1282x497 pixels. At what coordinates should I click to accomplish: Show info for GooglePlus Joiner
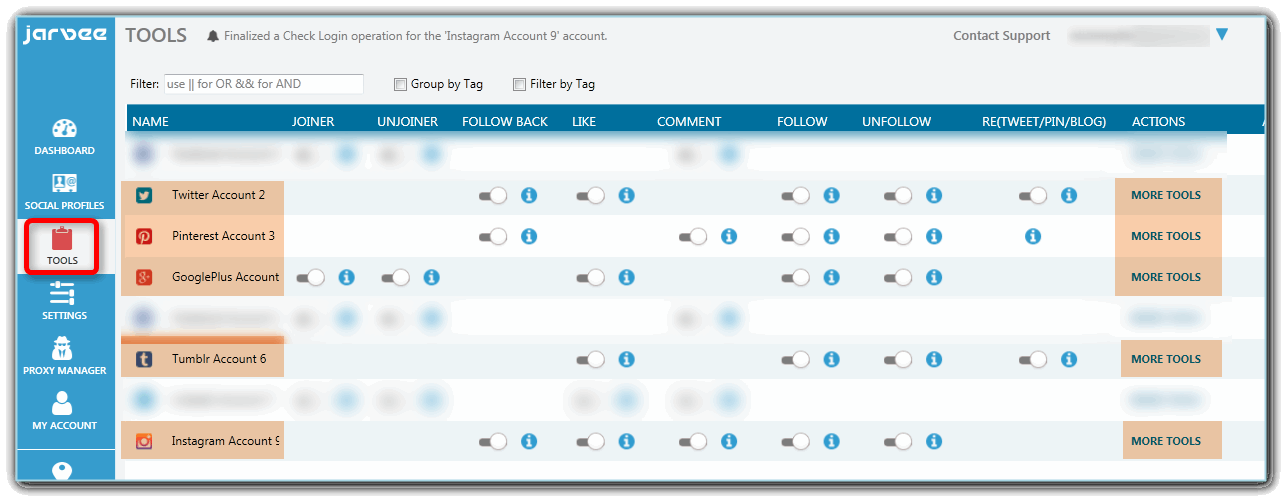[347, 277]
